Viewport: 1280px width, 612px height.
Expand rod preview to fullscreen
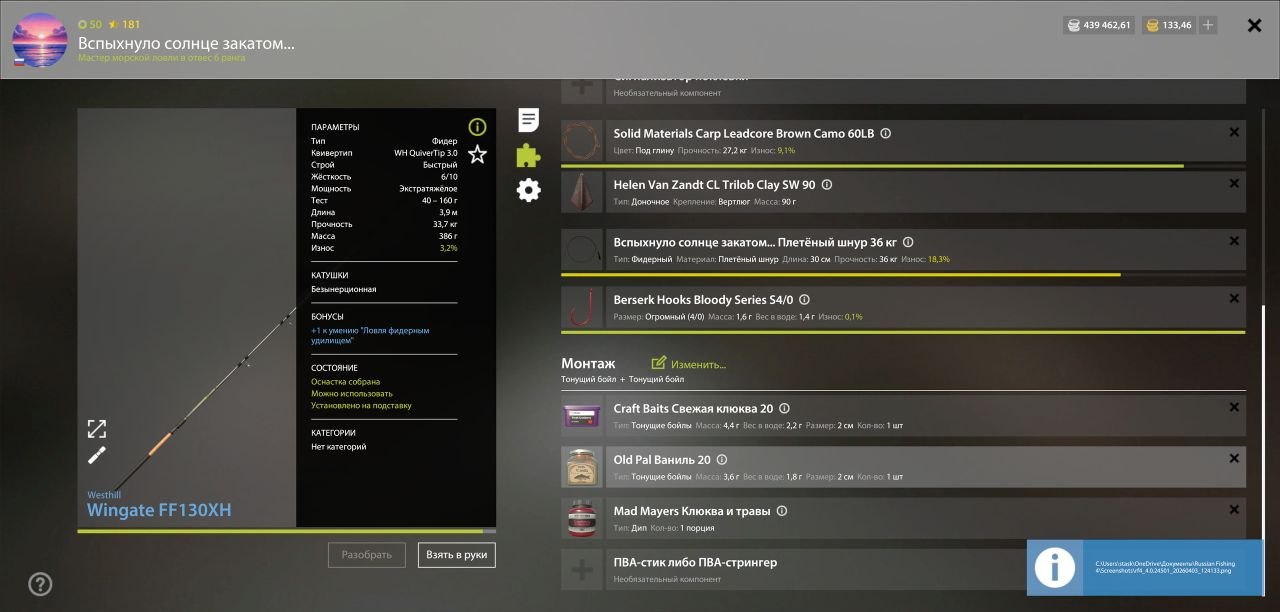tap(96, 429)
